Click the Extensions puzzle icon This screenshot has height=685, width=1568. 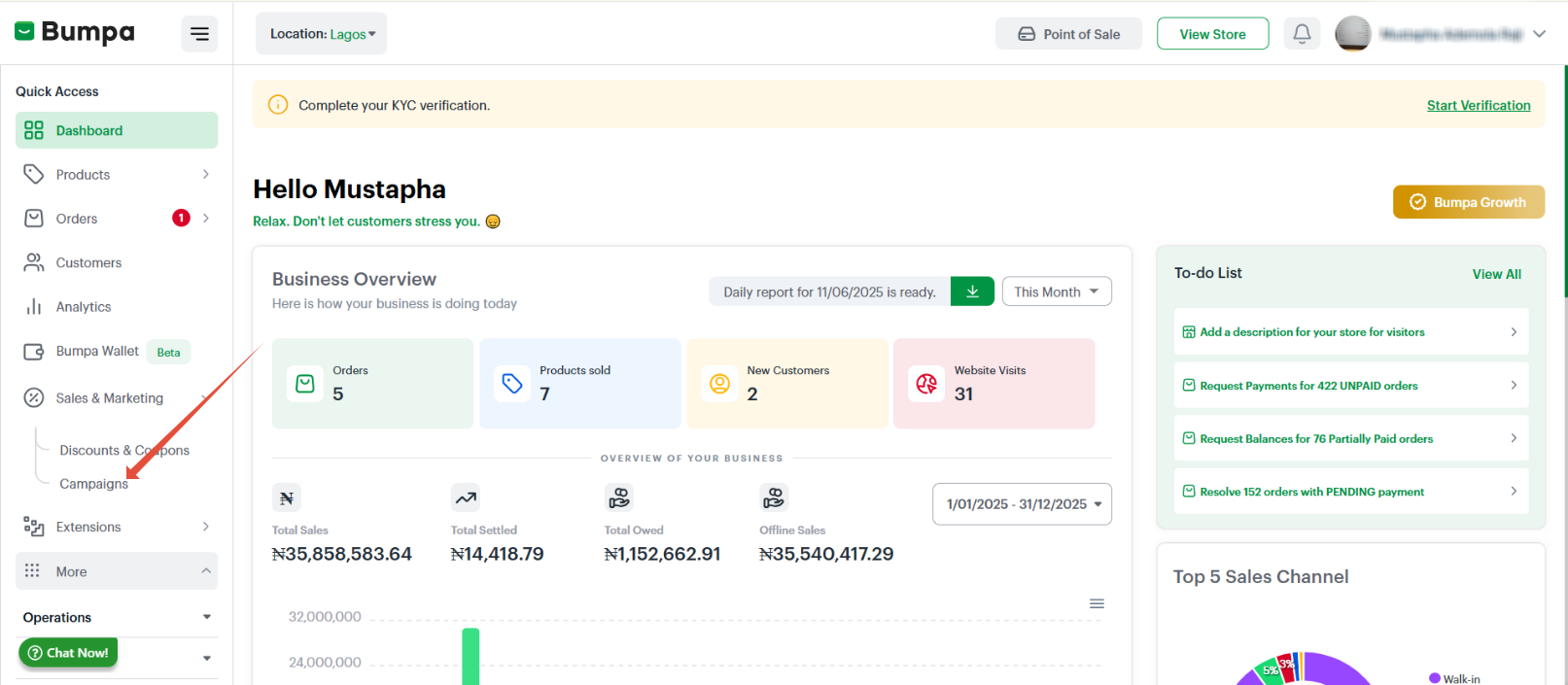pos(34,527)
